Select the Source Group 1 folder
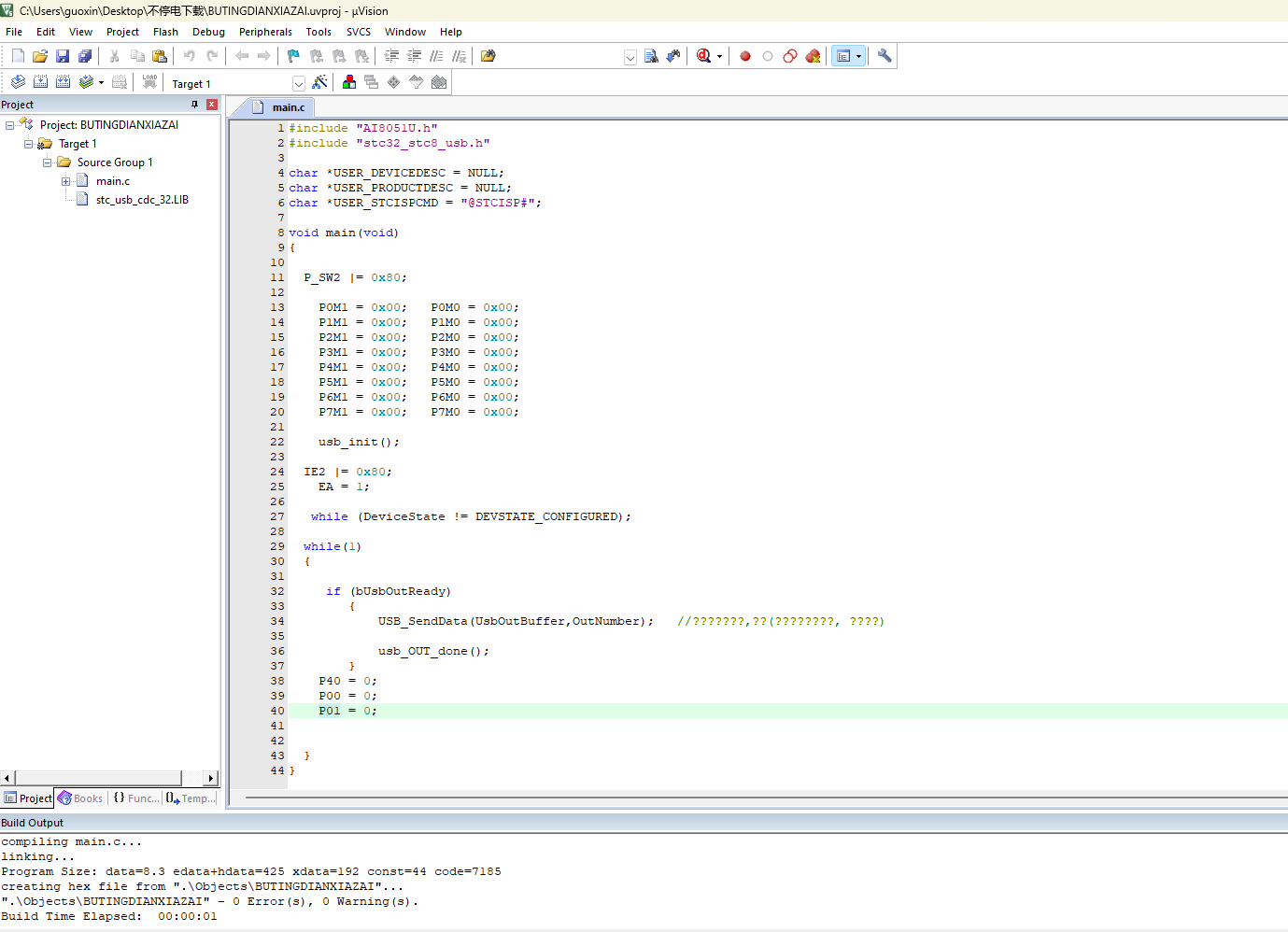This screenshot has width=1288, height=932. pyautogui.click(x=115, y=162)
